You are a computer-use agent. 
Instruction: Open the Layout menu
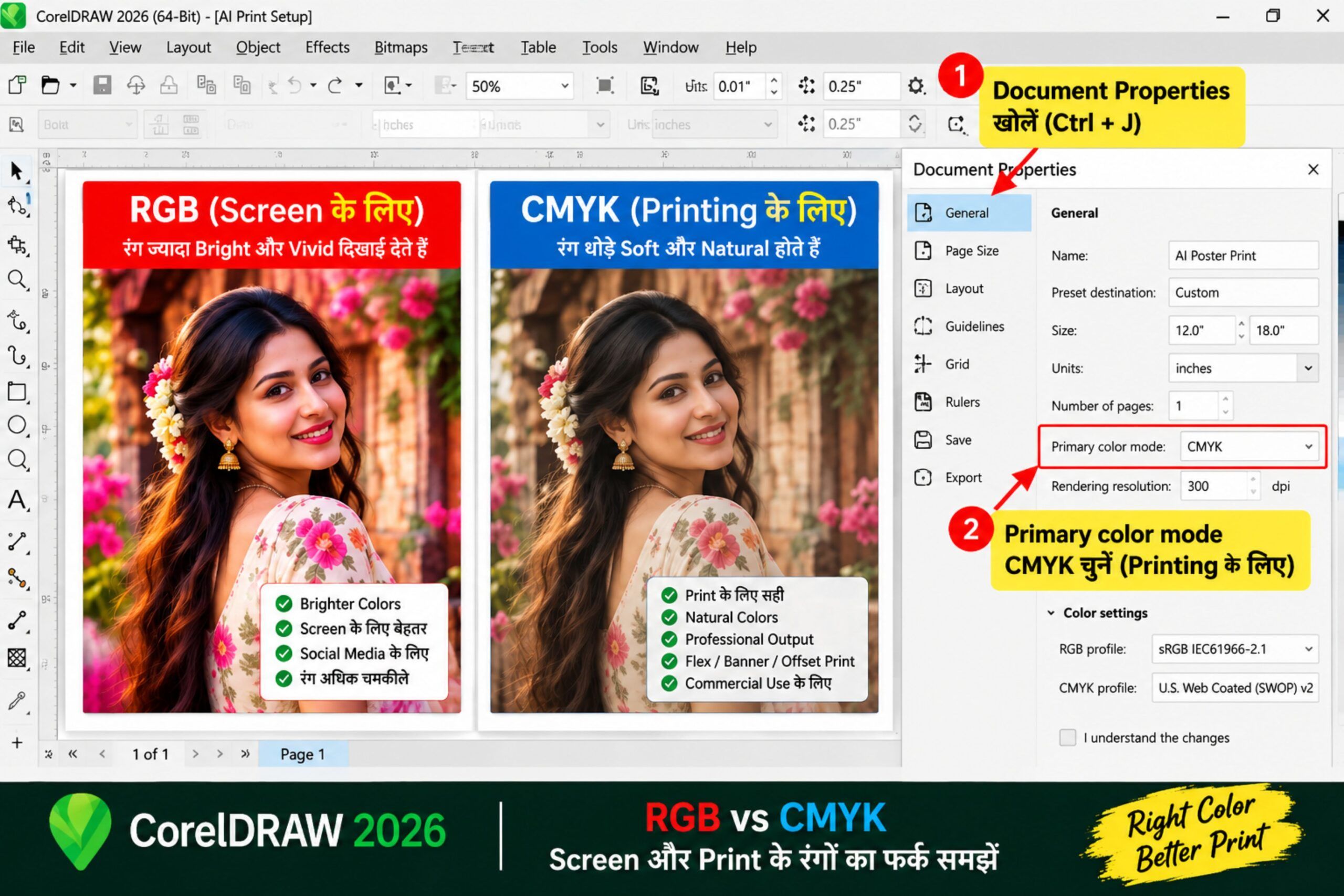tap(188, 47)
